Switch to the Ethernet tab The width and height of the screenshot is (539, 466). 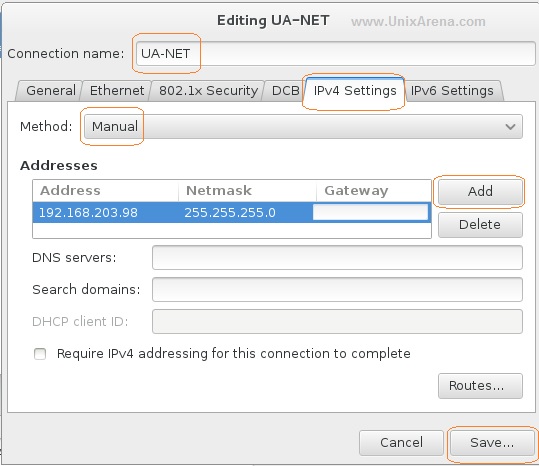(117, 91)
